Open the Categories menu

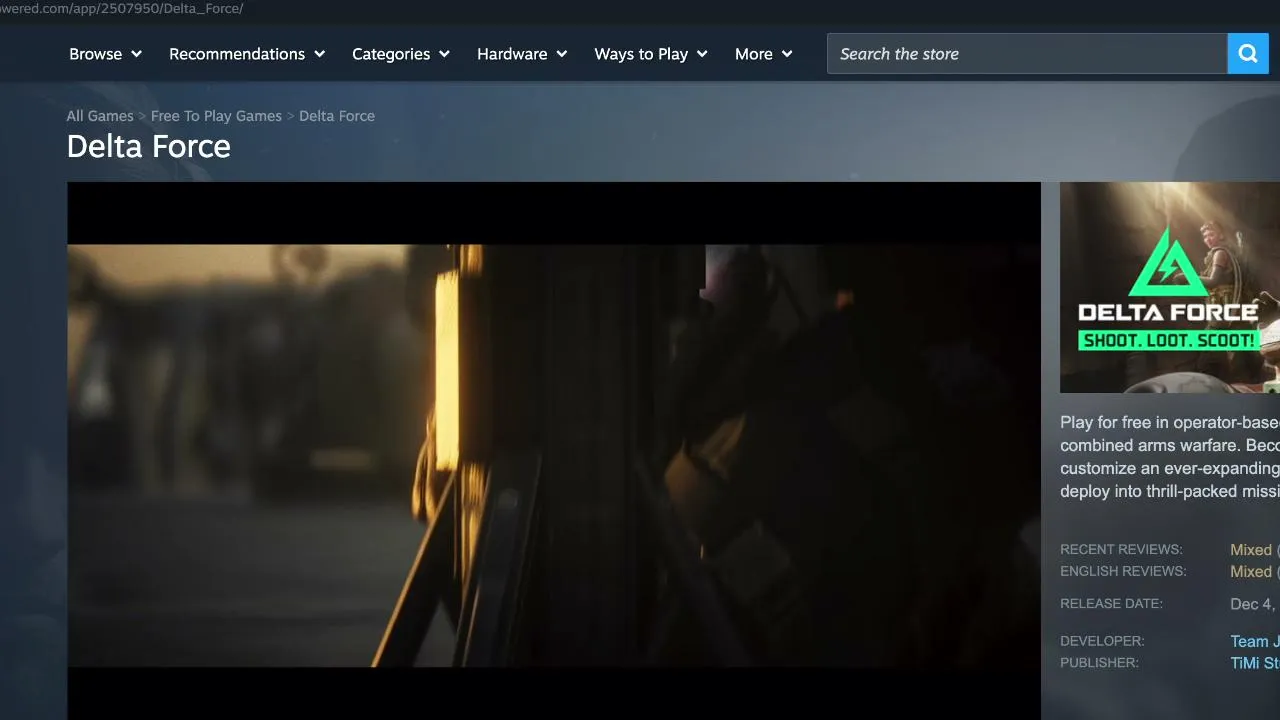[401, 54]
